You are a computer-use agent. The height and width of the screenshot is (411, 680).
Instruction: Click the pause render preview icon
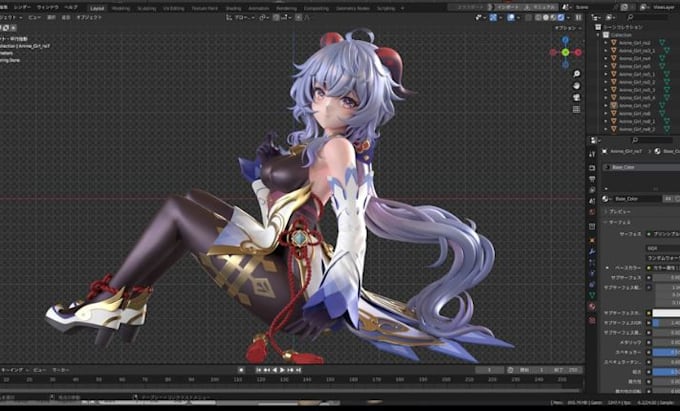pos(578,17)
